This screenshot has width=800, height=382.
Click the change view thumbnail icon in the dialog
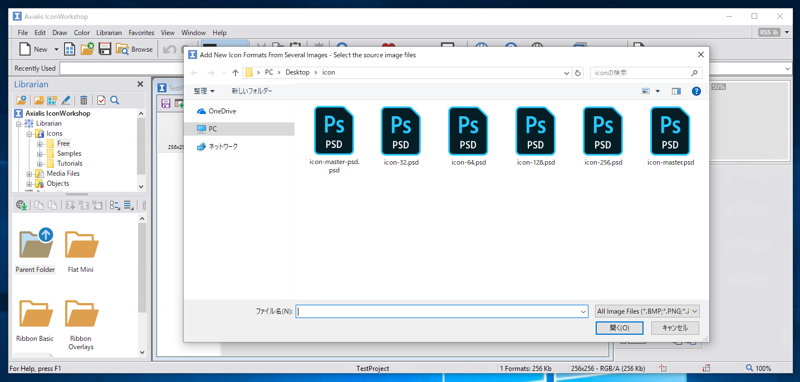pos(646,91)
